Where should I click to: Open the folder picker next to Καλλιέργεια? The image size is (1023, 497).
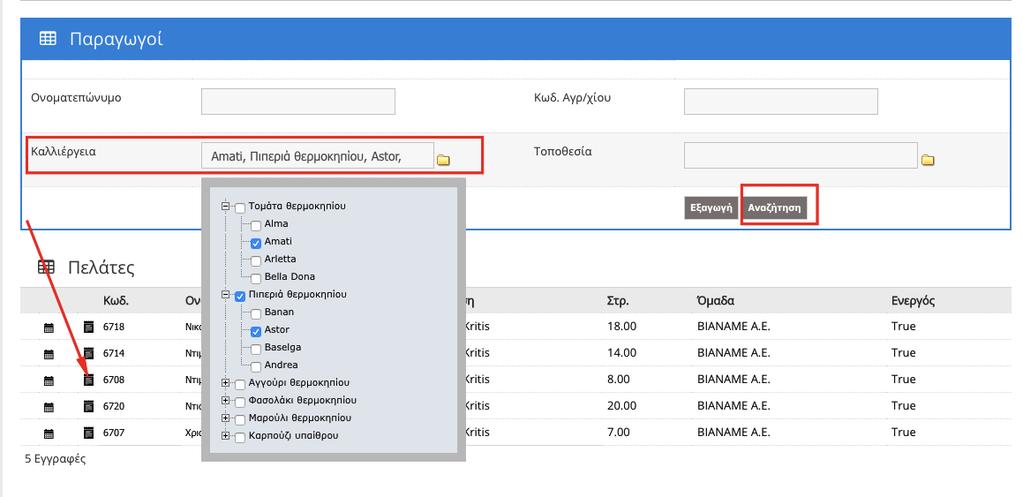point(444,160)
